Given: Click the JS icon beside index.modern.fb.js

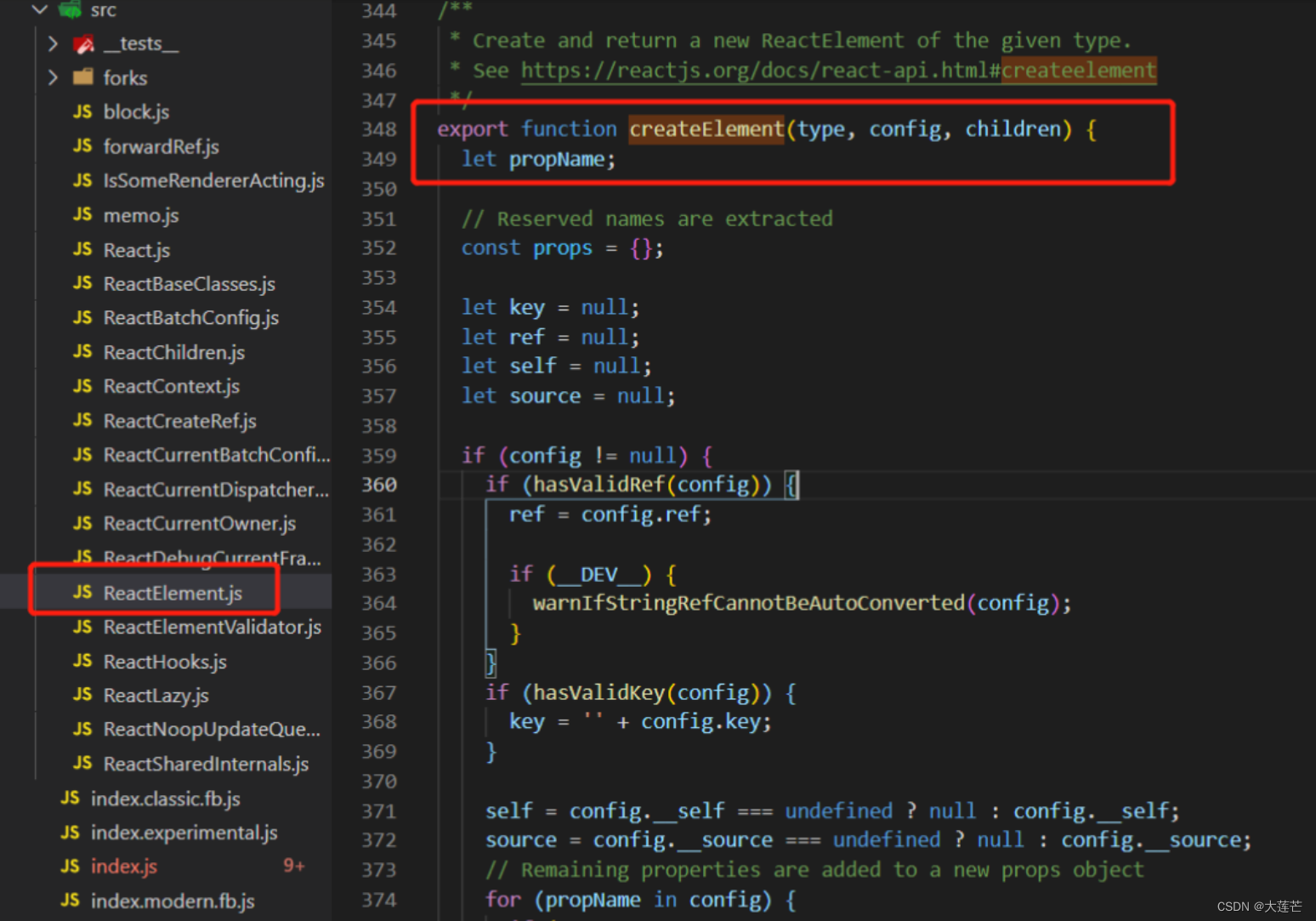Looking at the screenshot, I should point(71,900).
